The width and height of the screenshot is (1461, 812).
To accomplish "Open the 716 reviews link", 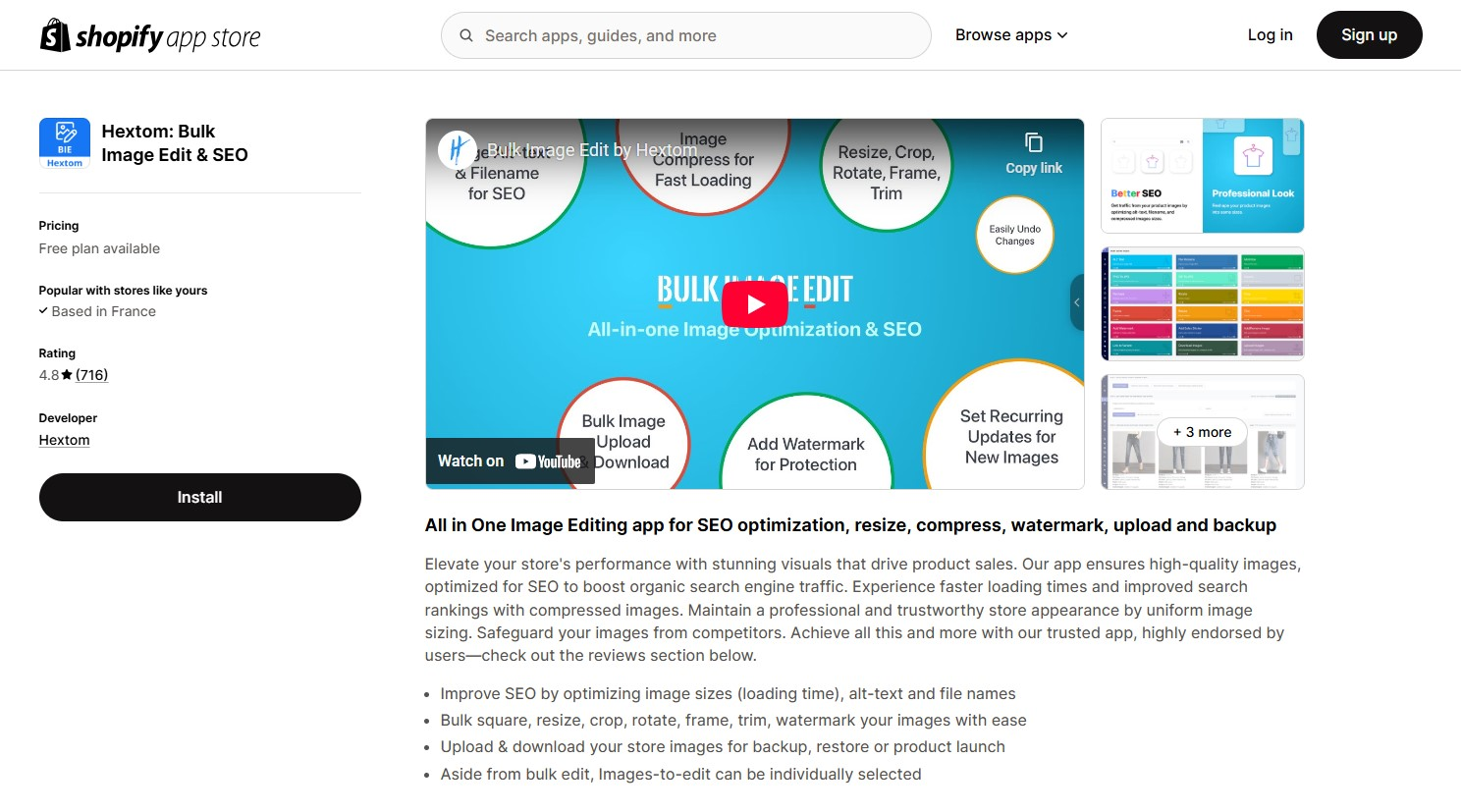I will tap(92, 375).
